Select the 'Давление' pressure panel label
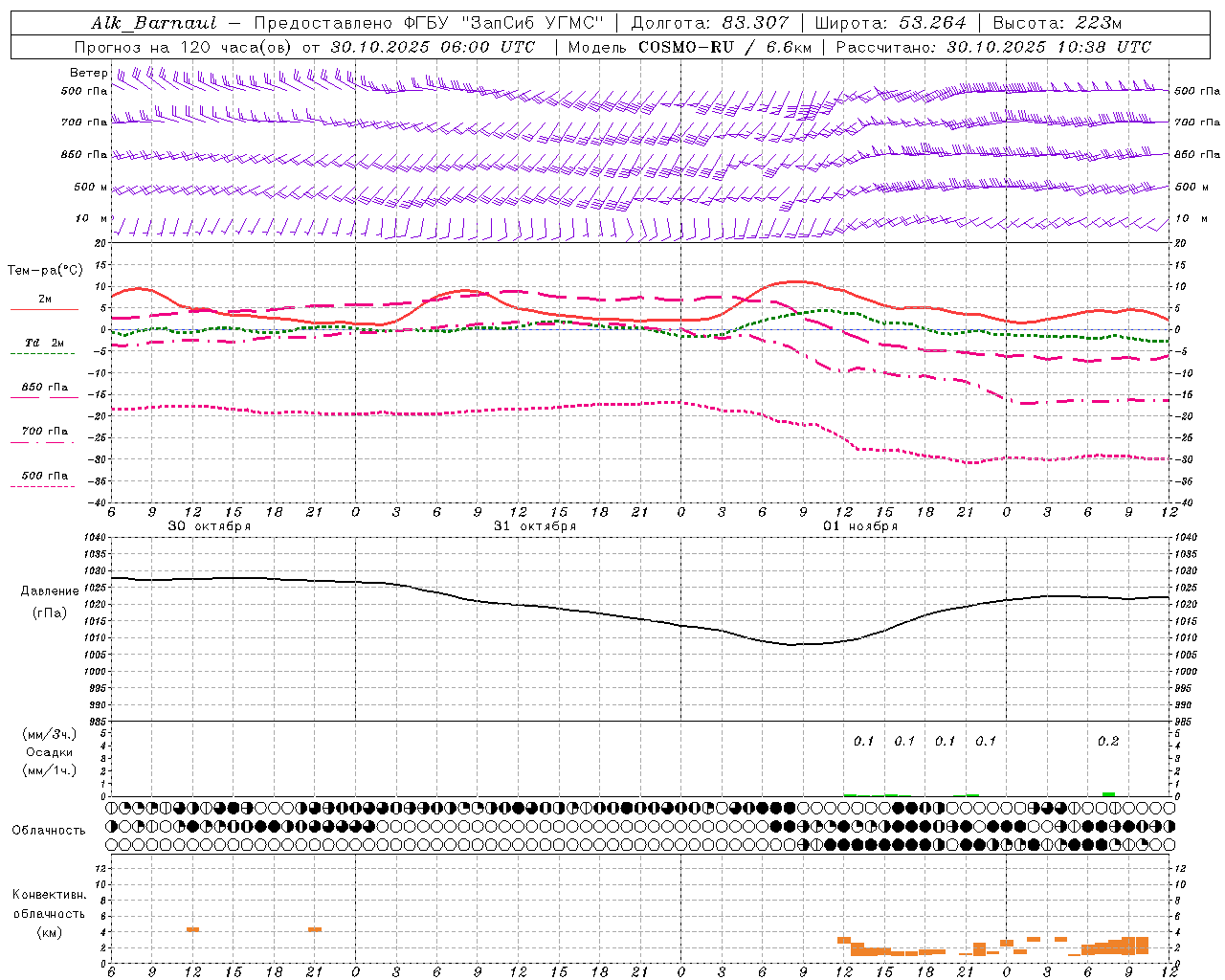The width and height of the screenshot is (1225, 980). (x=50, y=591)
